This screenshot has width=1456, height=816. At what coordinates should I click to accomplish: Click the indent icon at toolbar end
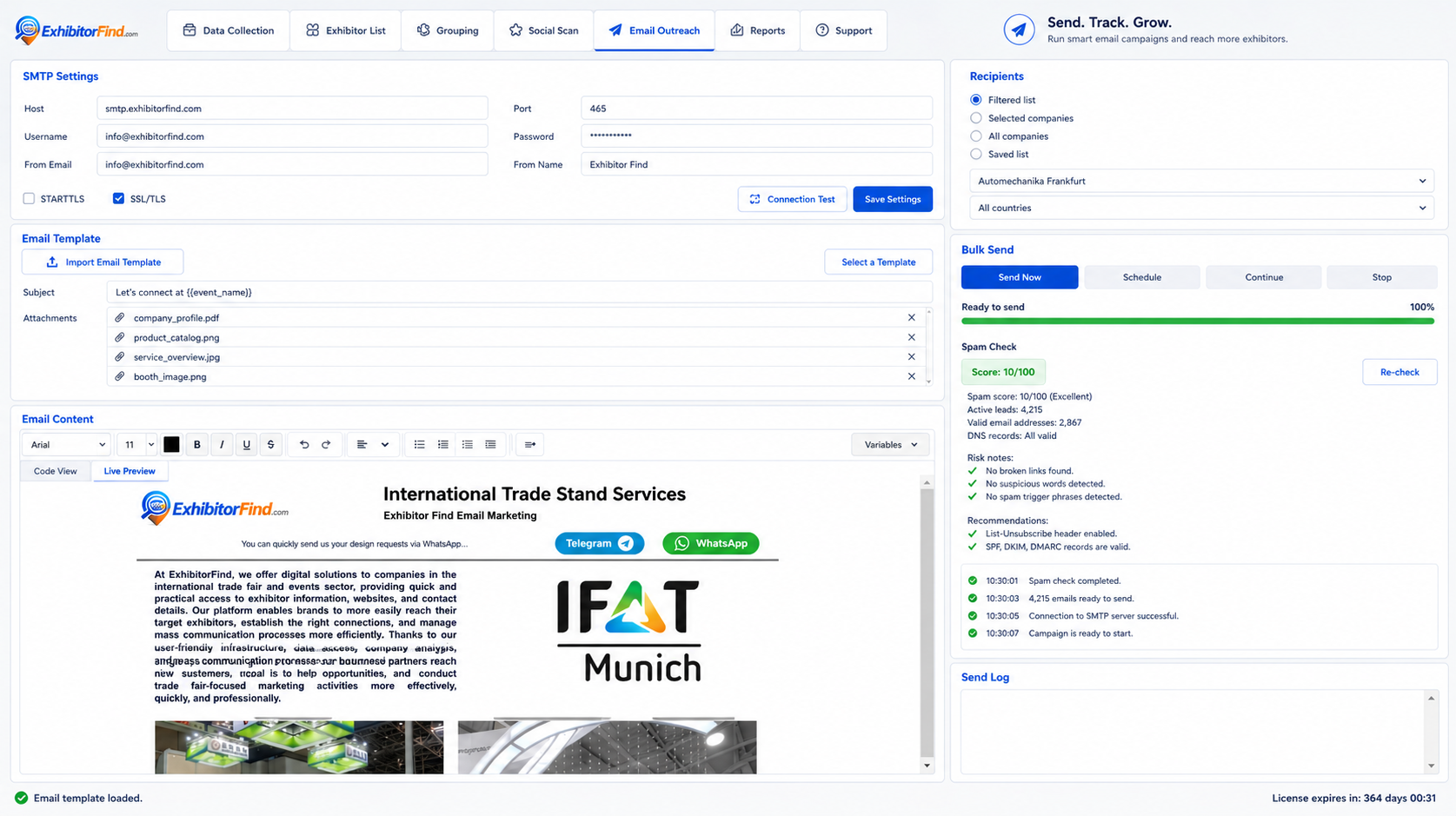tap(530, 445)
